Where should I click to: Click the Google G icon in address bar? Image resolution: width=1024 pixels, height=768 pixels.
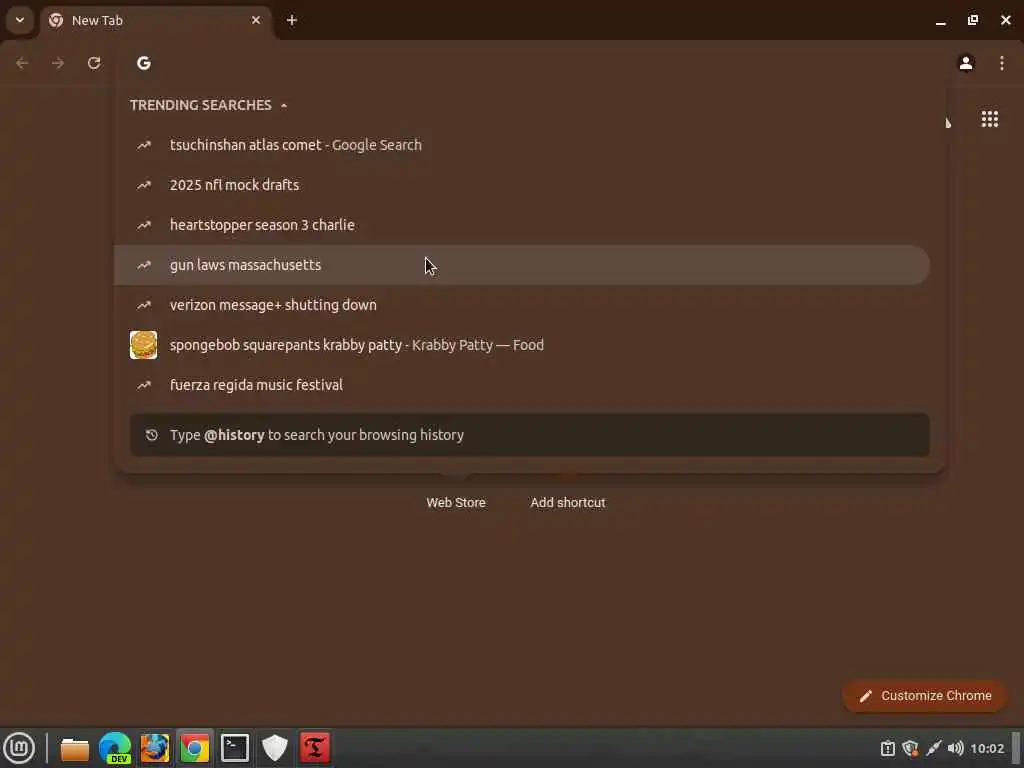144,63
